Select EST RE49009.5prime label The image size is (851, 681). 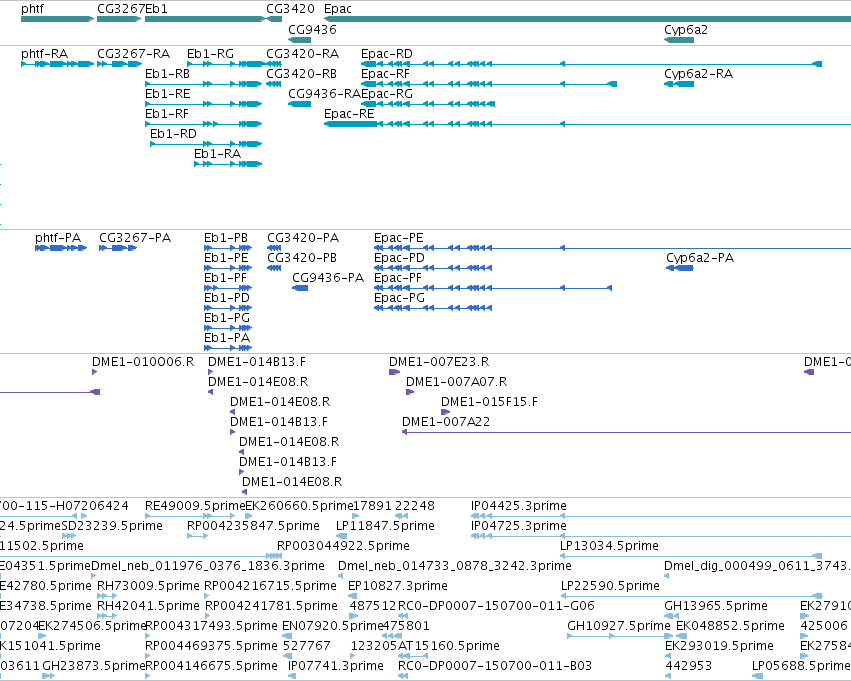click(195, 506)
